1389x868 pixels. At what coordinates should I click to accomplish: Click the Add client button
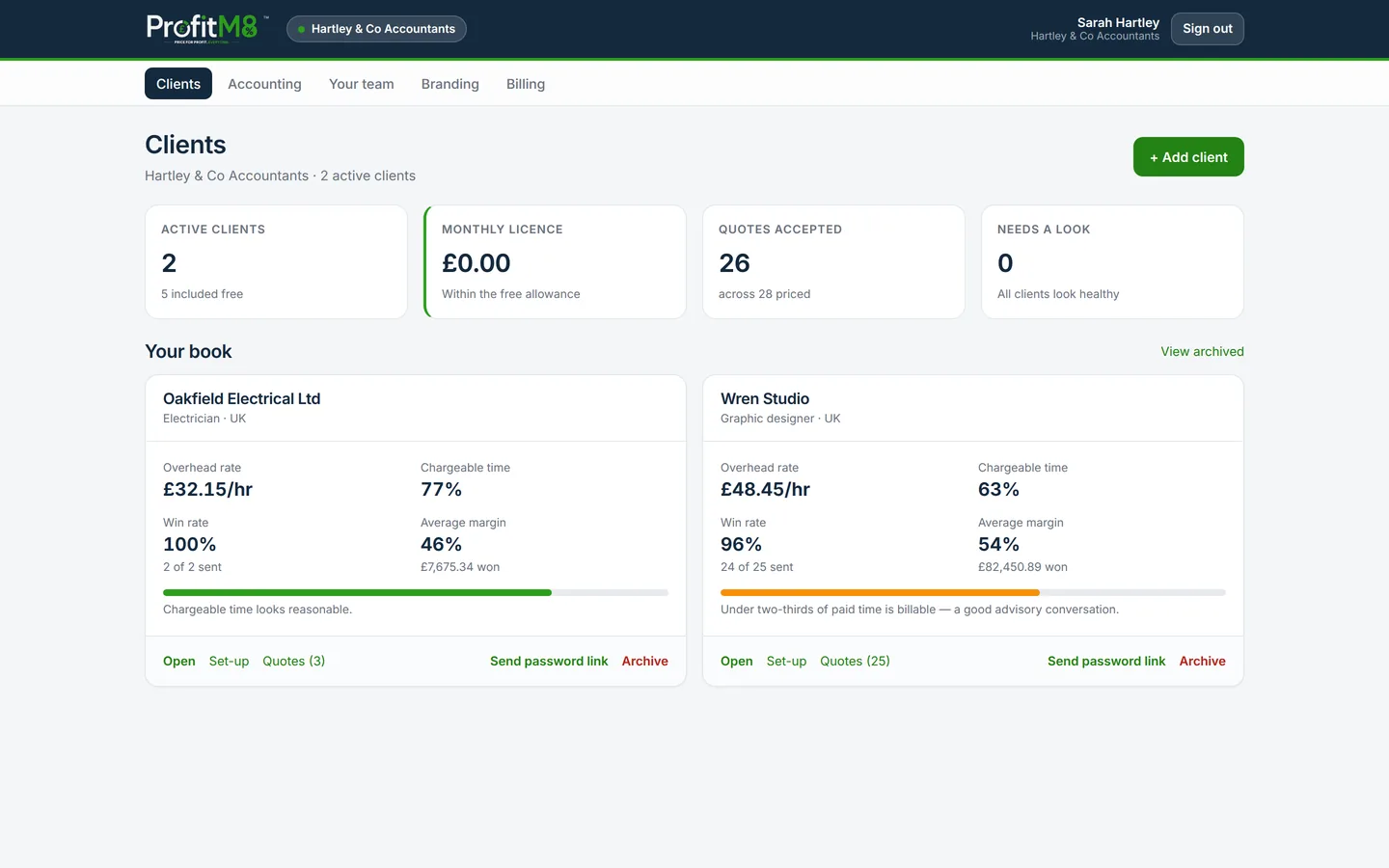1188,157
